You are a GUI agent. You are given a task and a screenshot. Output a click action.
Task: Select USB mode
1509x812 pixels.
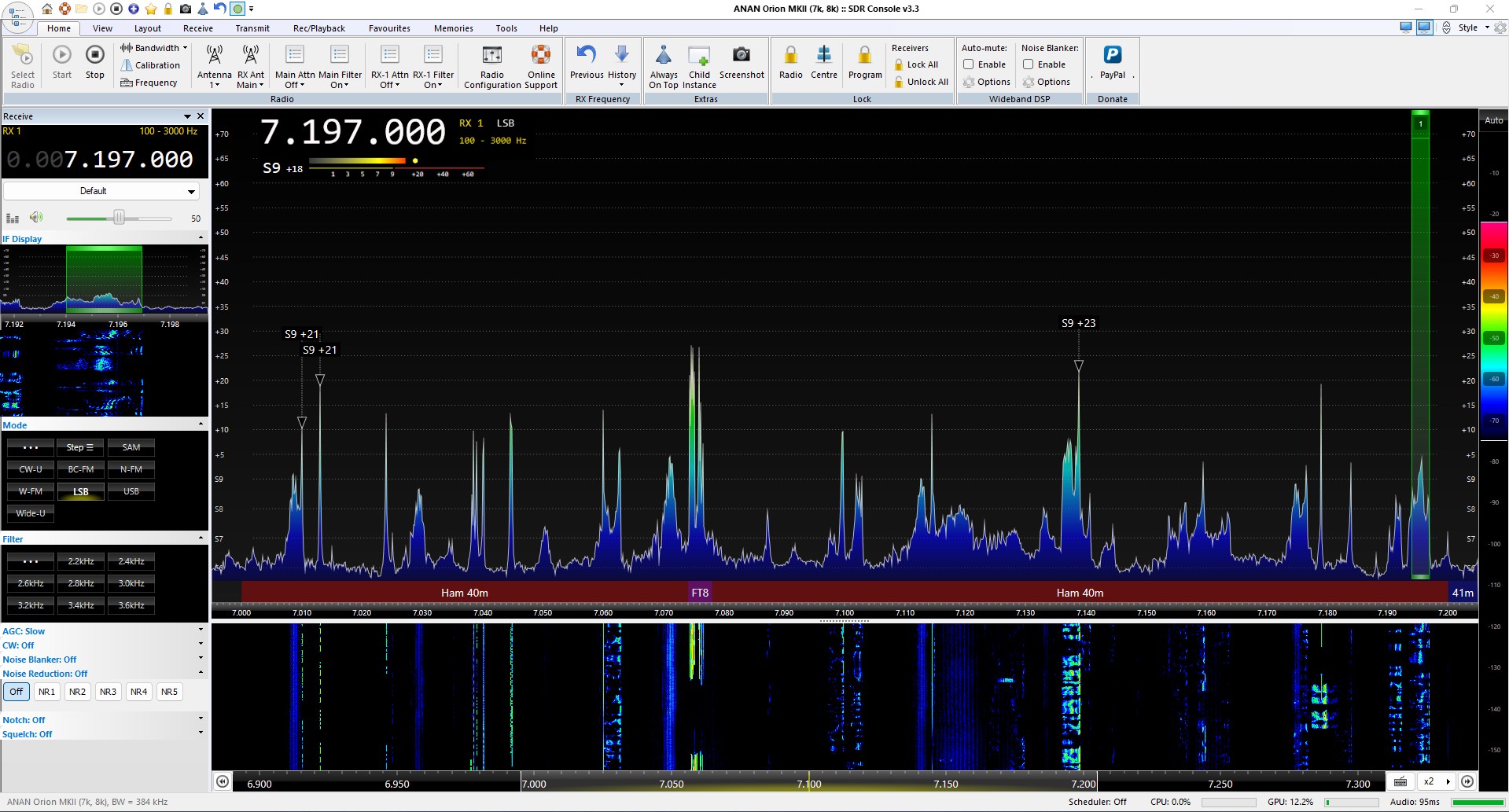(x=131, y=491)
